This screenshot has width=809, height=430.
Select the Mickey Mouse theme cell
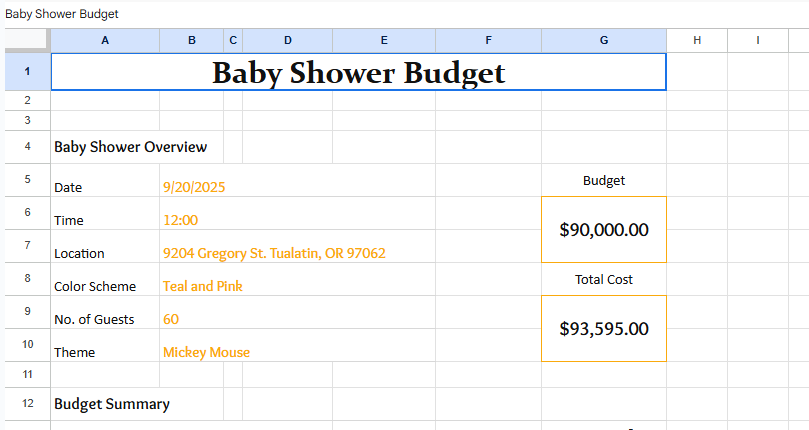point(206,352)
